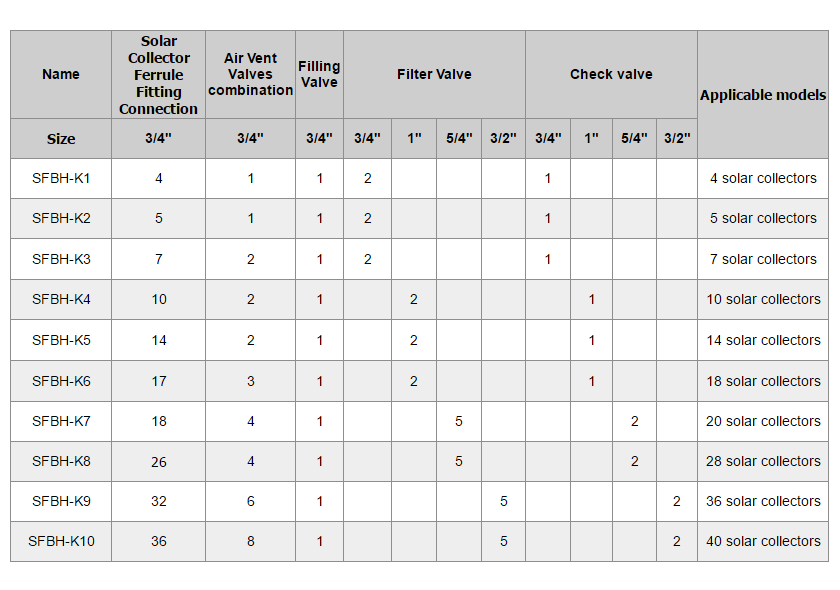
Task: Select the Size row label
Action: (61, 139)
